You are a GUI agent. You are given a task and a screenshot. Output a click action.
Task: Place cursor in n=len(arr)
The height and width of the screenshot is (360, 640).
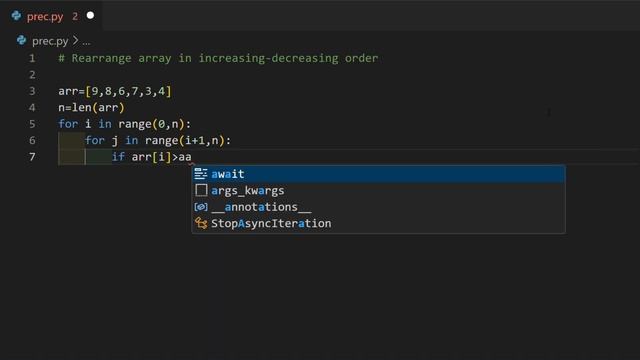point(91,108)
